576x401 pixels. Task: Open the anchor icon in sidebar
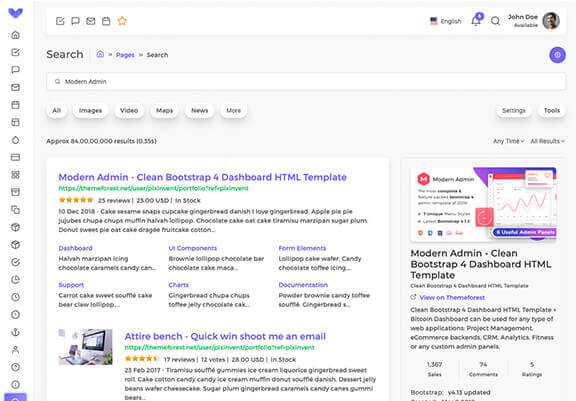[x=15, y=332]
